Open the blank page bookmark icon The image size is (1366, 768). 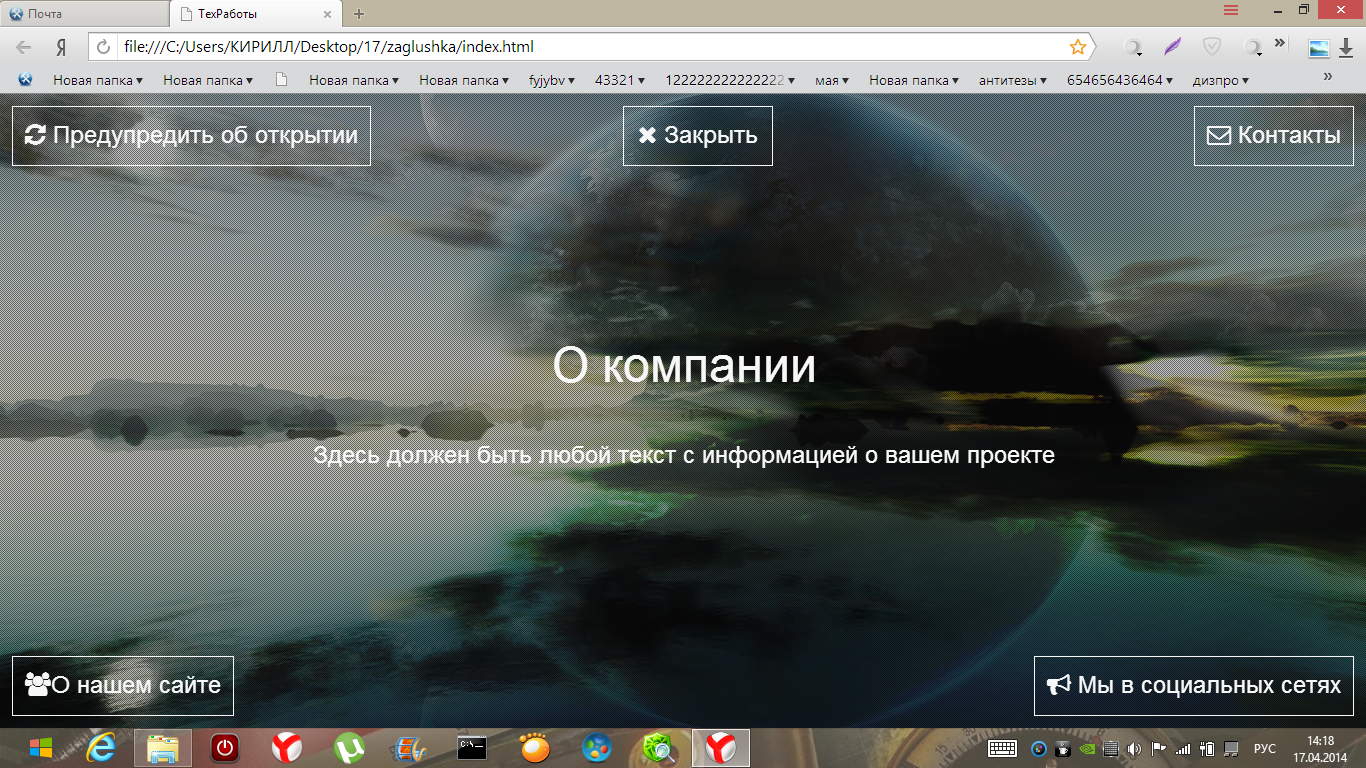(x=281, y=80)
